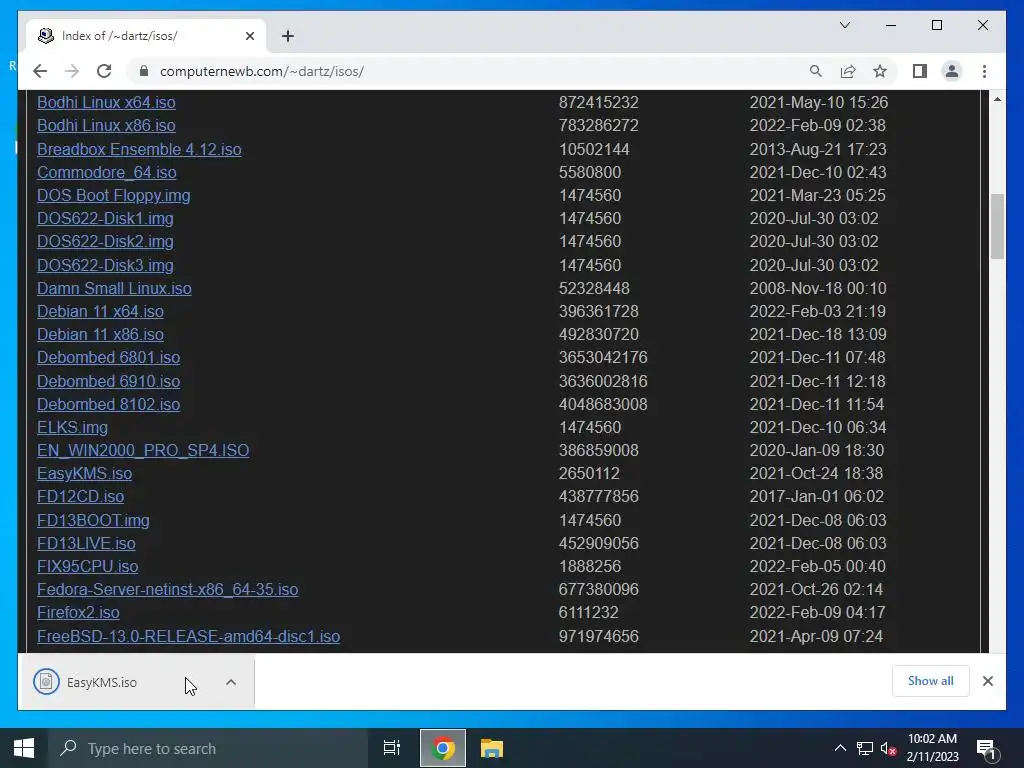The height and width of the screenshot is (768, 1024).
Task: Click the ELKS.img link
Action: [x=72, y=428]
